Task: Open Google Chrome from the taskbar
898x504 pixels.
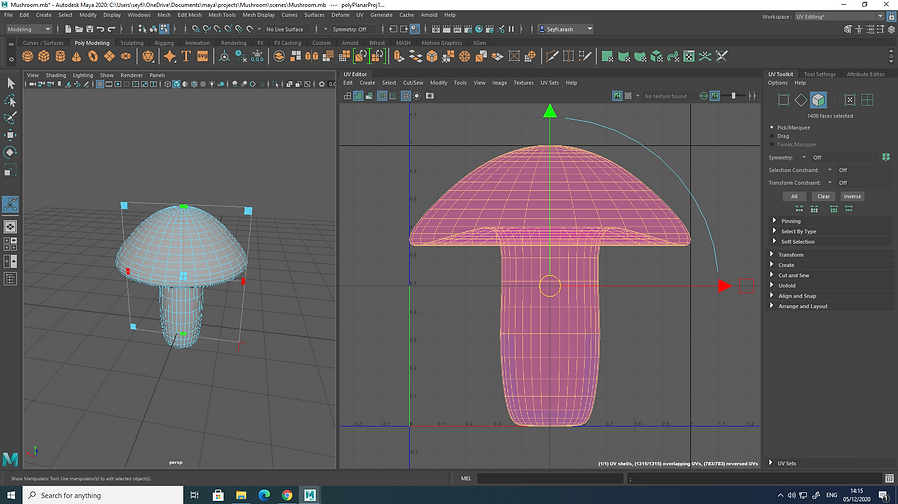Action: pyautogui.click(x=287, y=495)
